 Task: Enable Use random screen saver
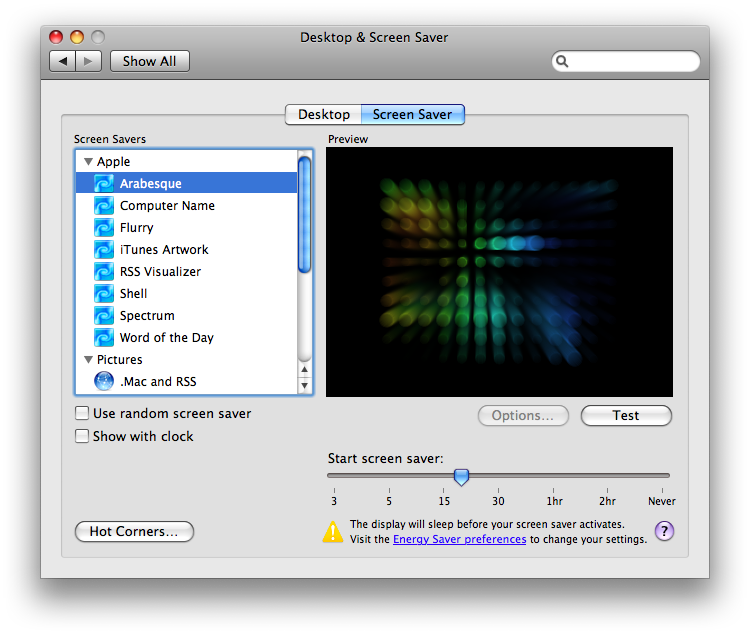tap(82, 413)
